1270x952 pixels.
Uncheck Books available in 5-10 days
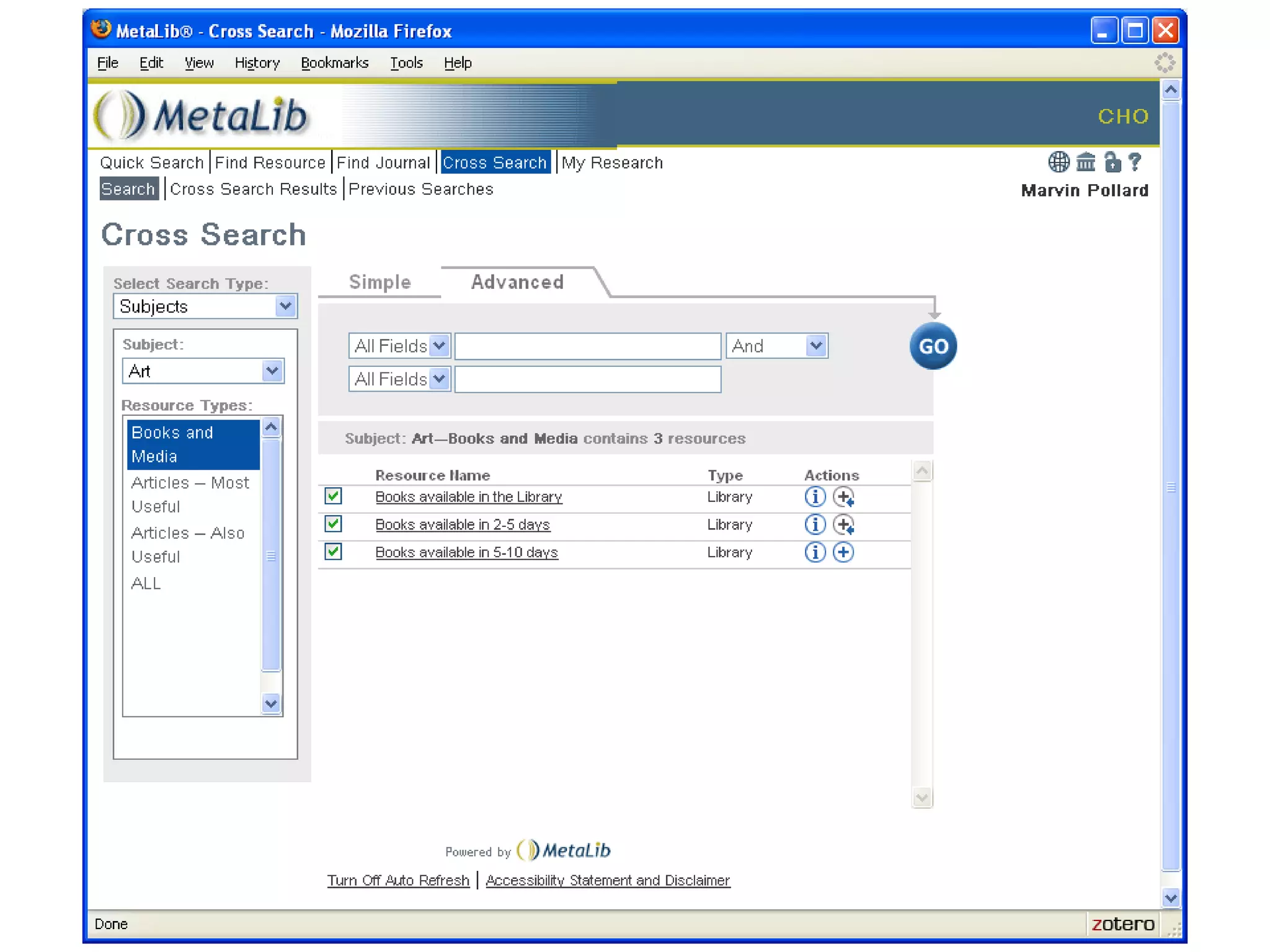click(333, 551)
